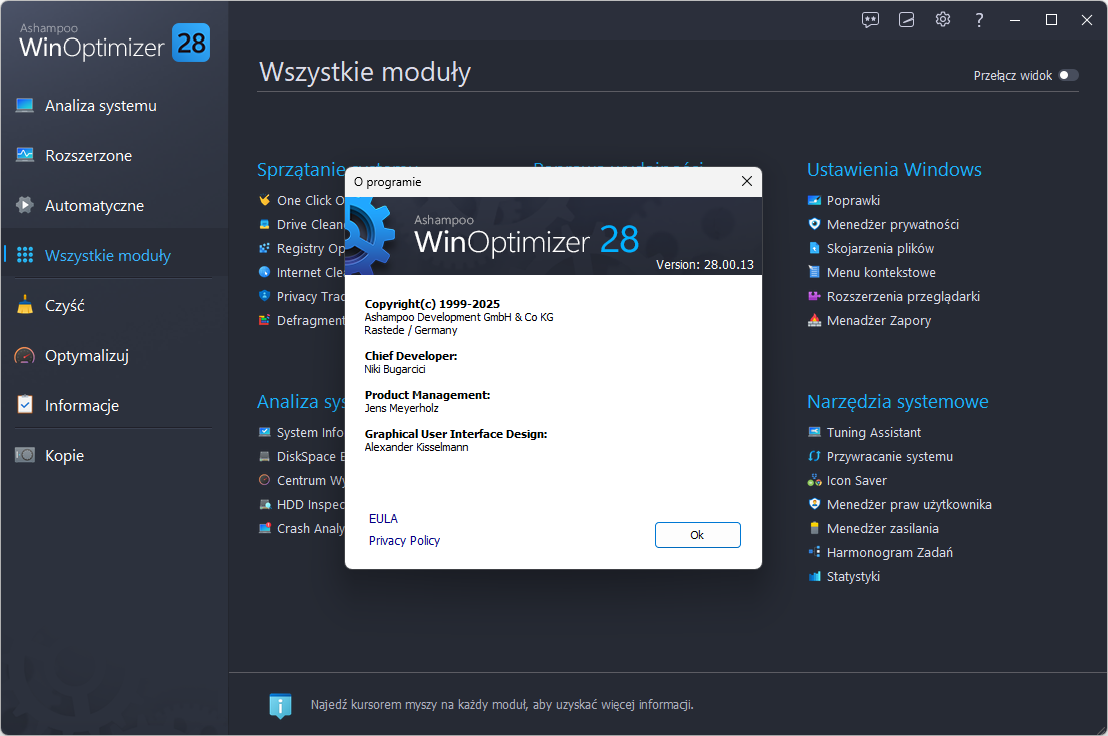Open Menedżer prywatności module

[892, 225]
